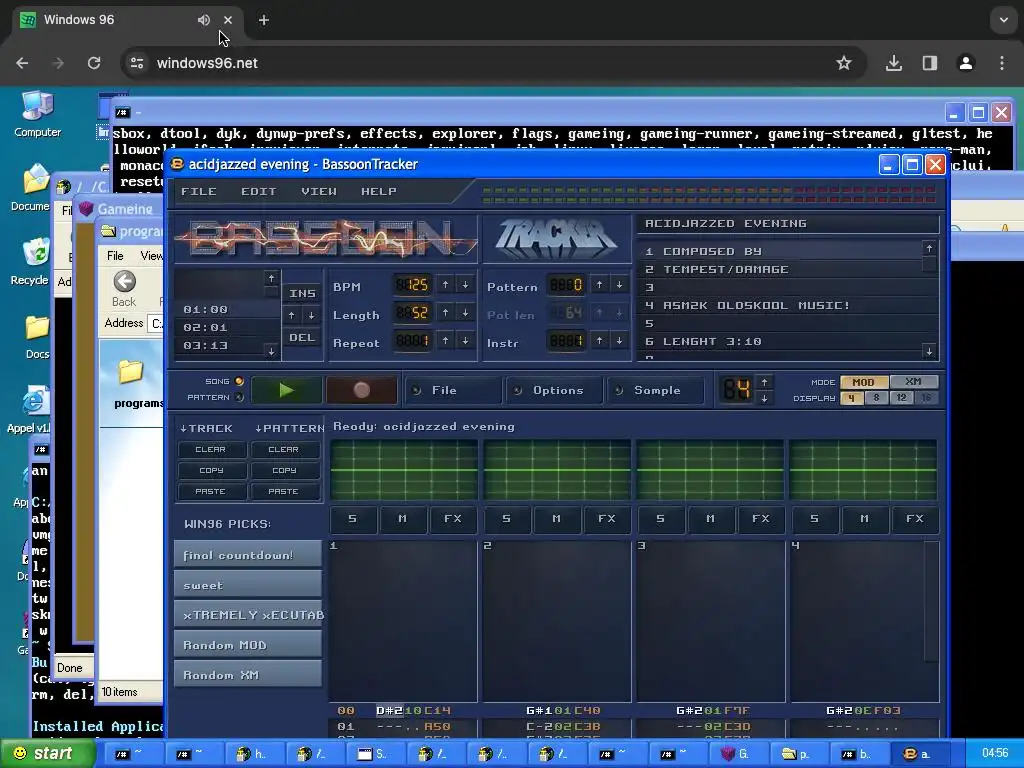Viewport: 1024px width, 768px height.
Task: Click INS to insert song position
Action: pyautogui.click(x=302, y=294)
